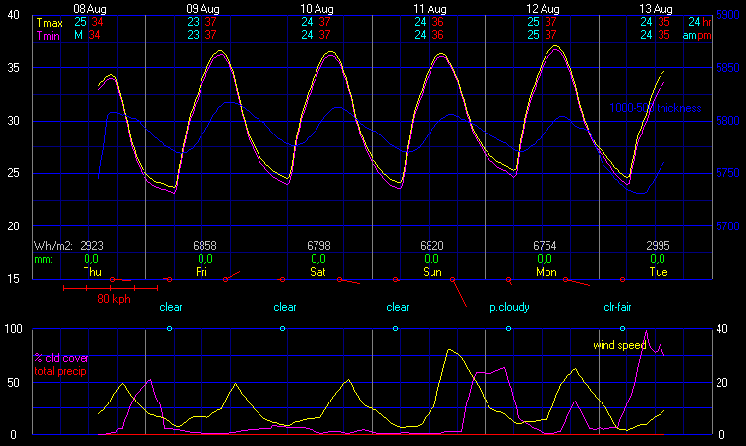The height and width of the screenshot is (446, 746).
Task: Click the clr-fair sky condition label
Action: [617, 307]
